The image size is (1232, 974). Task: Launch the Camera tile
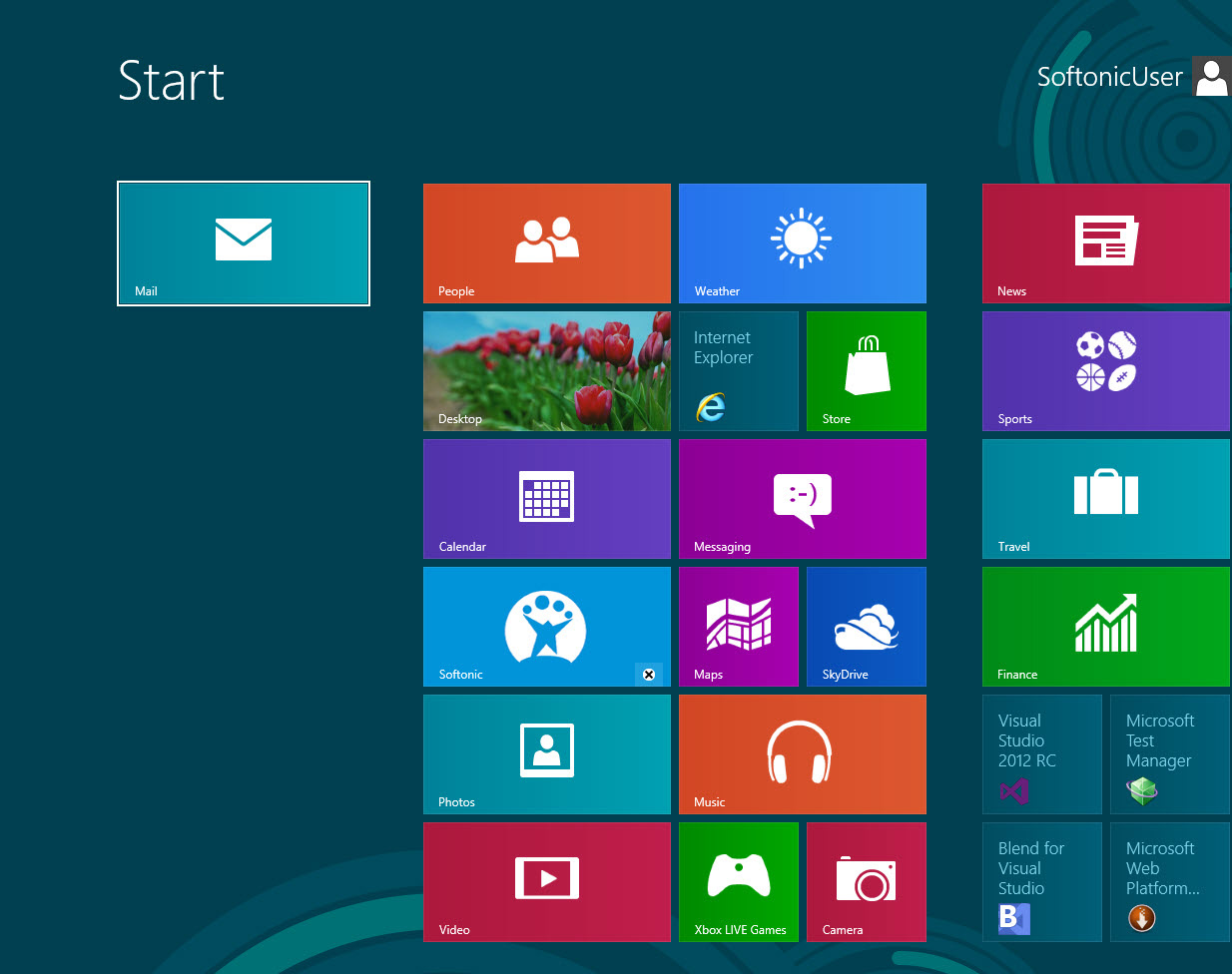pyautogui.click(x=867, y=882)
